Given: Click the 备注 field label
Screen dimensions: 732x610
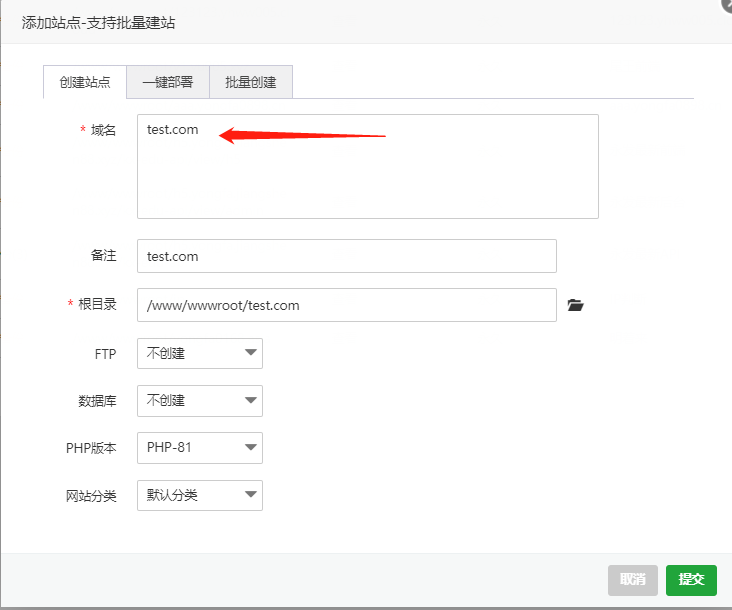Looking at the screenshot, I should point(103,255).
